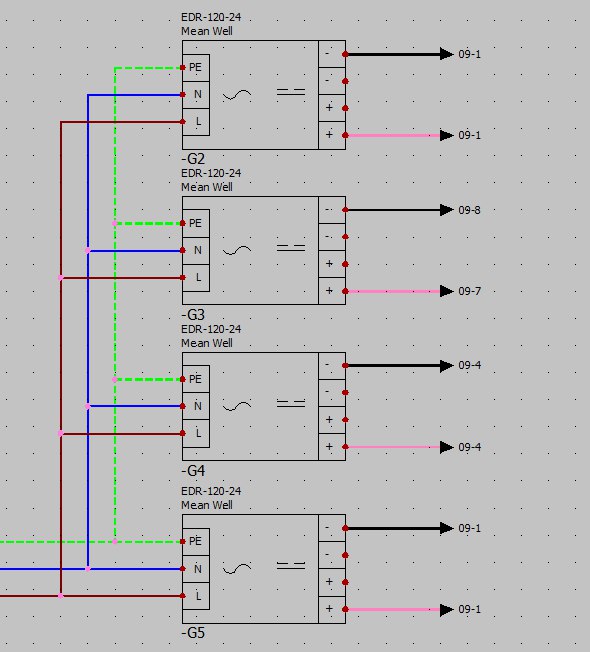This screenshot has width=590, height=652.
Task: Select the black wire from G3 minus
Action: [393, 210]
